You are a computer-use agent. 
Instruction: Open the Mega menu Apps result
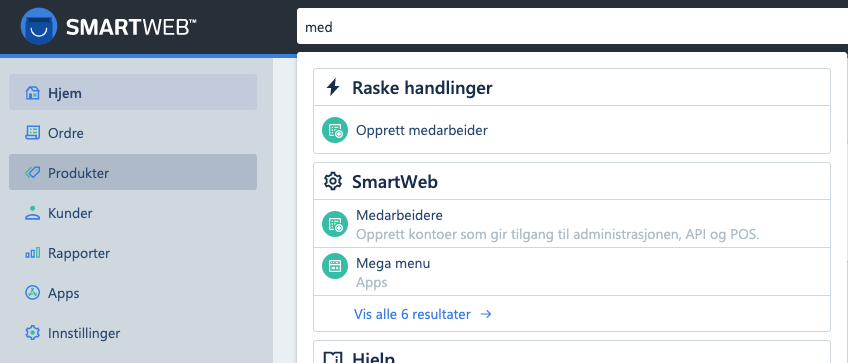tap(572, 272)
